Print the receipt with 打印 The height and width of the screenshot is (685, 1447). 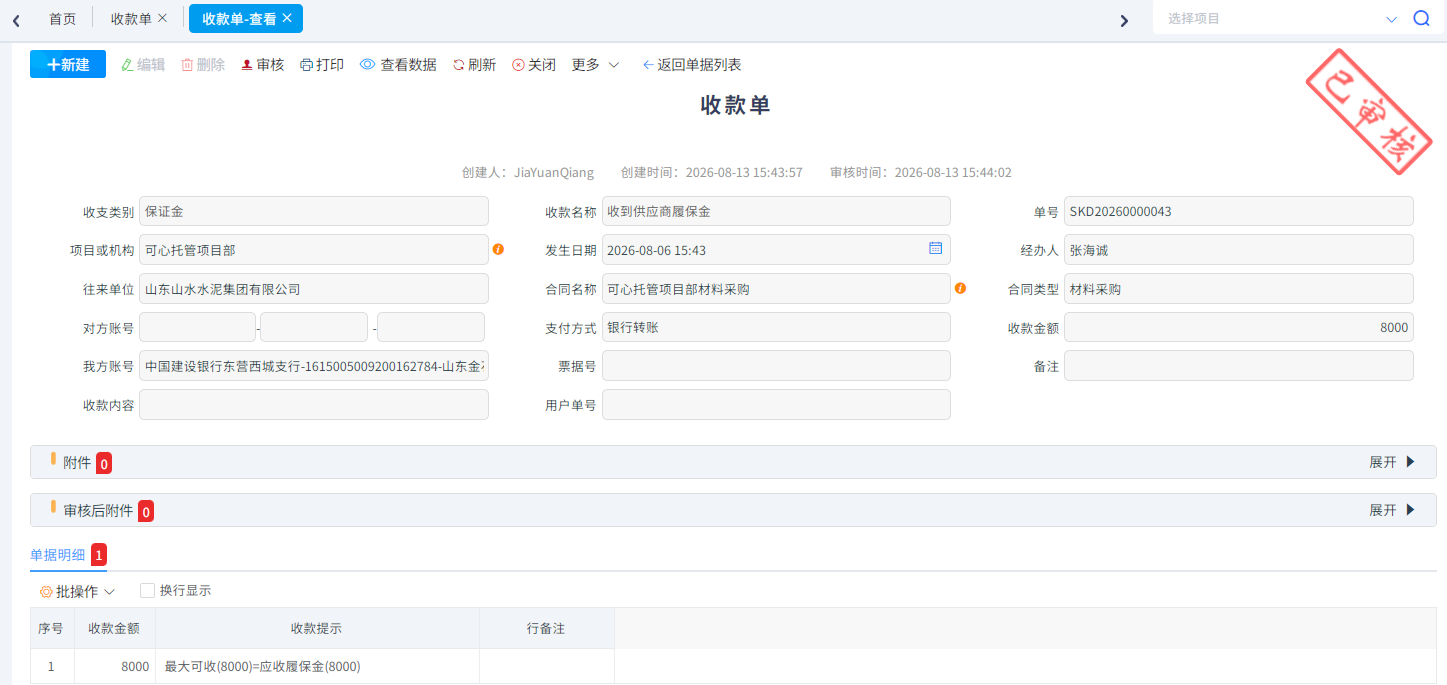tap(322, 64)
